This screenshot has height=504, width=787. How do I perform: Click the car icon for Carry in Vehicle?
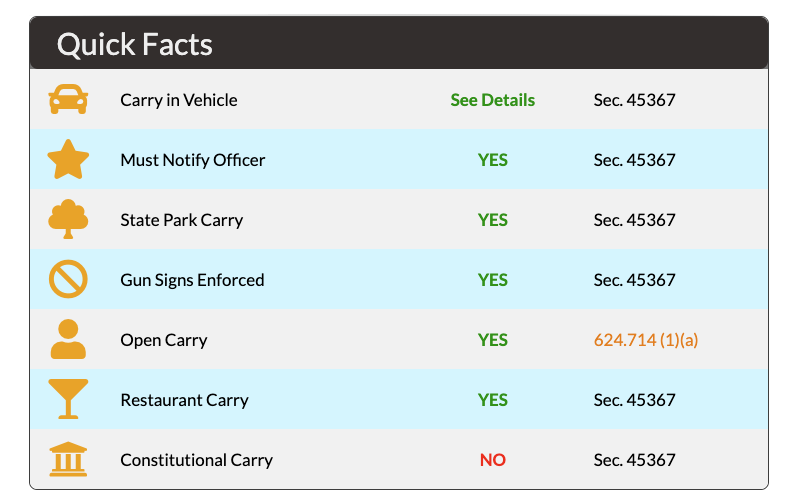tap(68, 99)
